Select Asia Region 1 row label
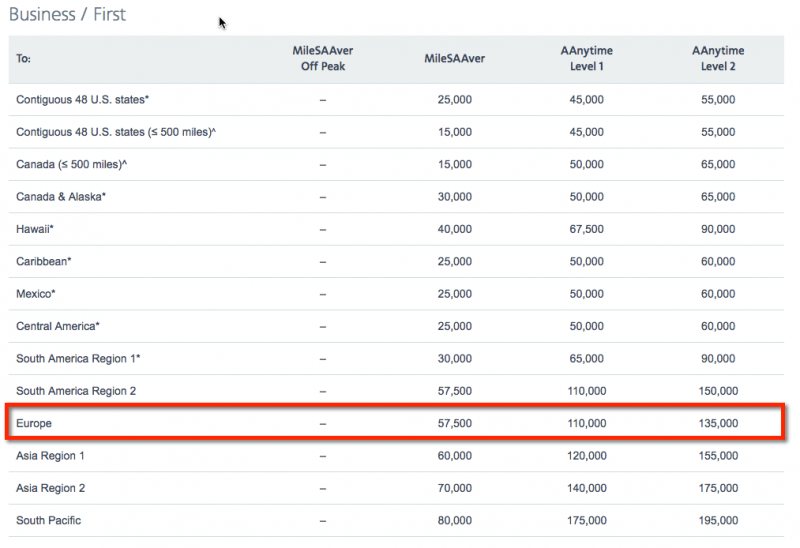 click(50, 456)
